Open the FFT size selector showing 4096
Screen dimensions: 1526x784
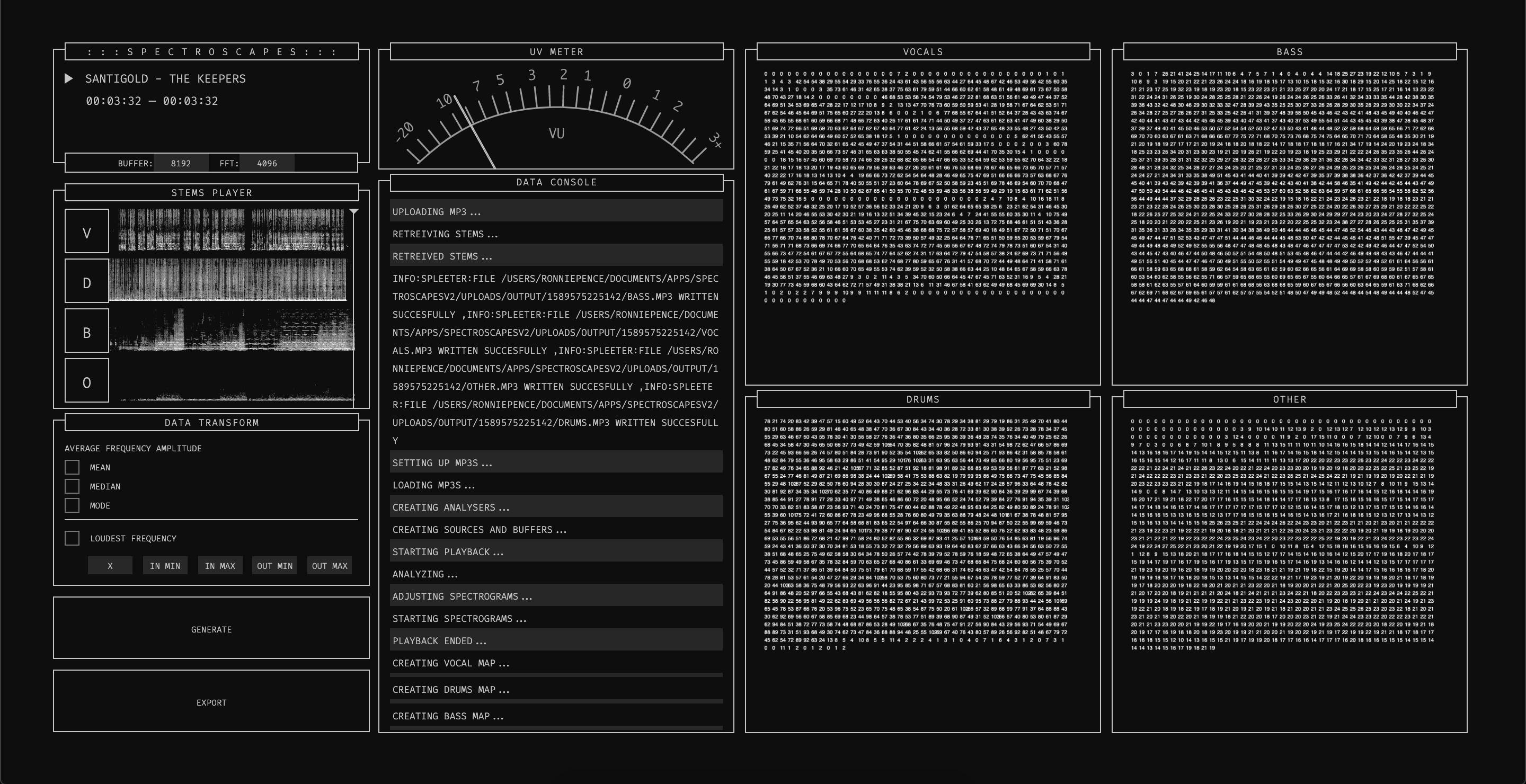coord(267,164)
